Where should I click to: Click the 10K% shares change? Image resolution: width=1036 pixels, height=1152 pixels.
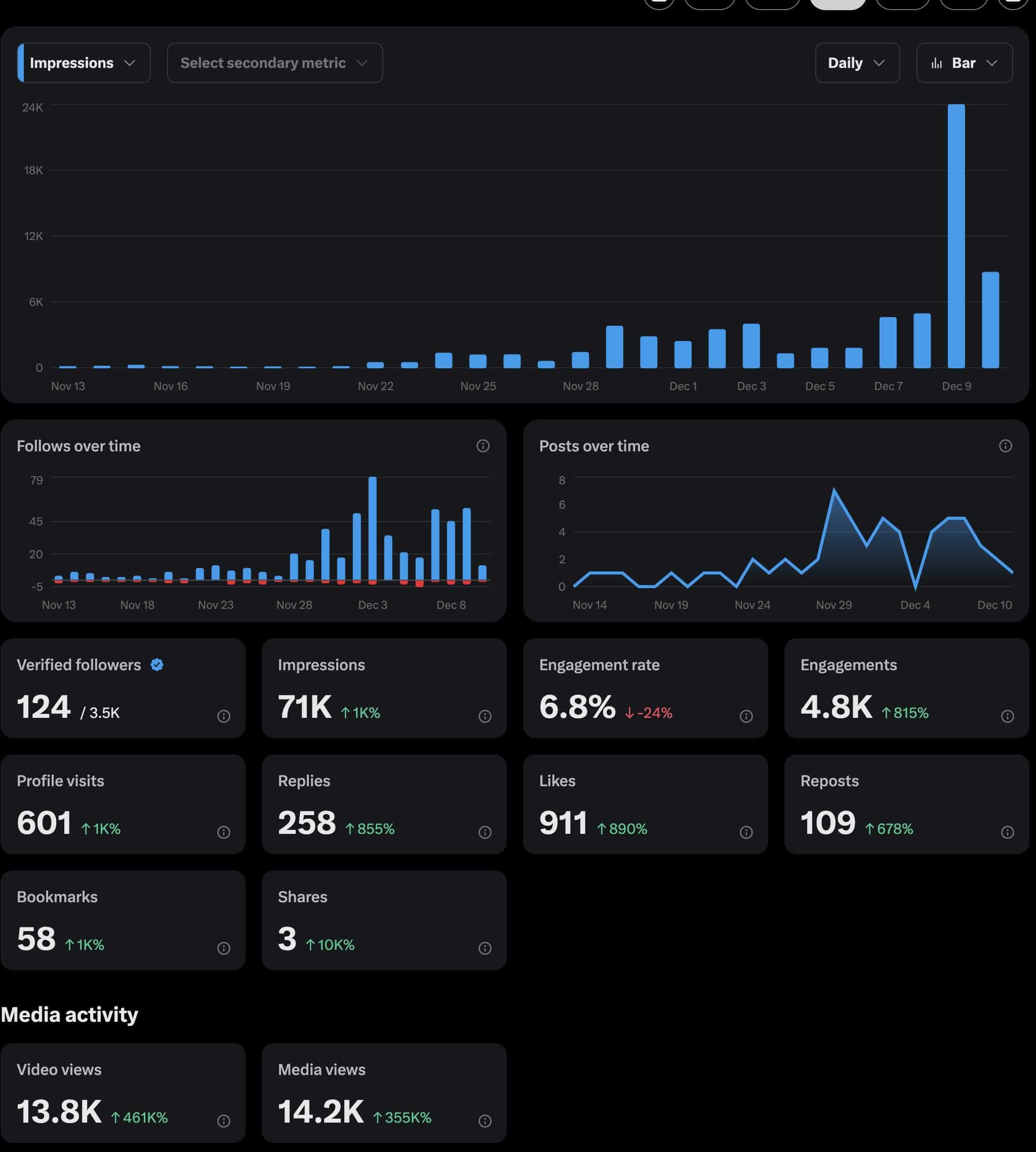click(330, 945)
